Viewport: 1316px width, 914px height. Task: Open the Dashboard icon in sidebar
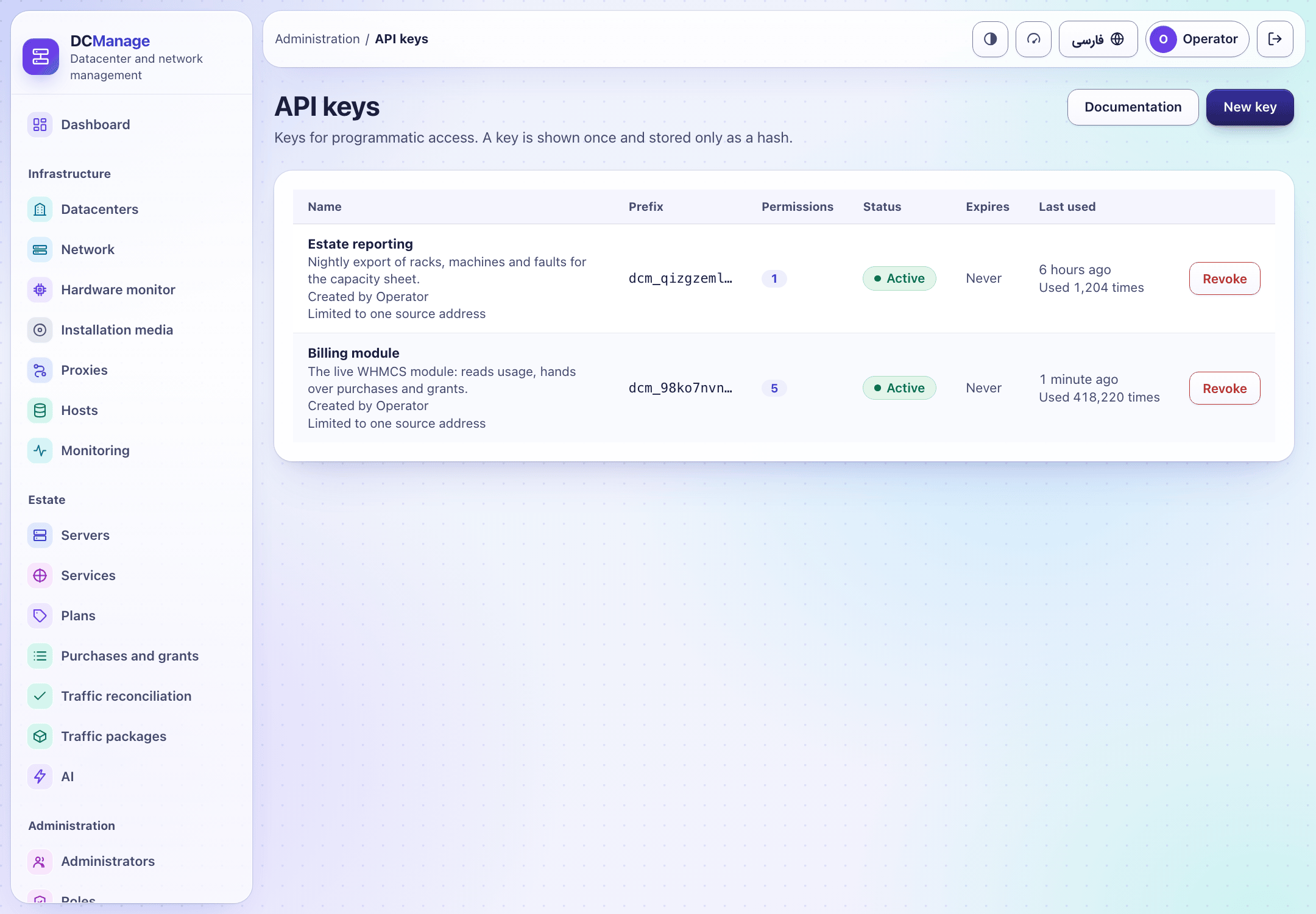pos(40,125)
